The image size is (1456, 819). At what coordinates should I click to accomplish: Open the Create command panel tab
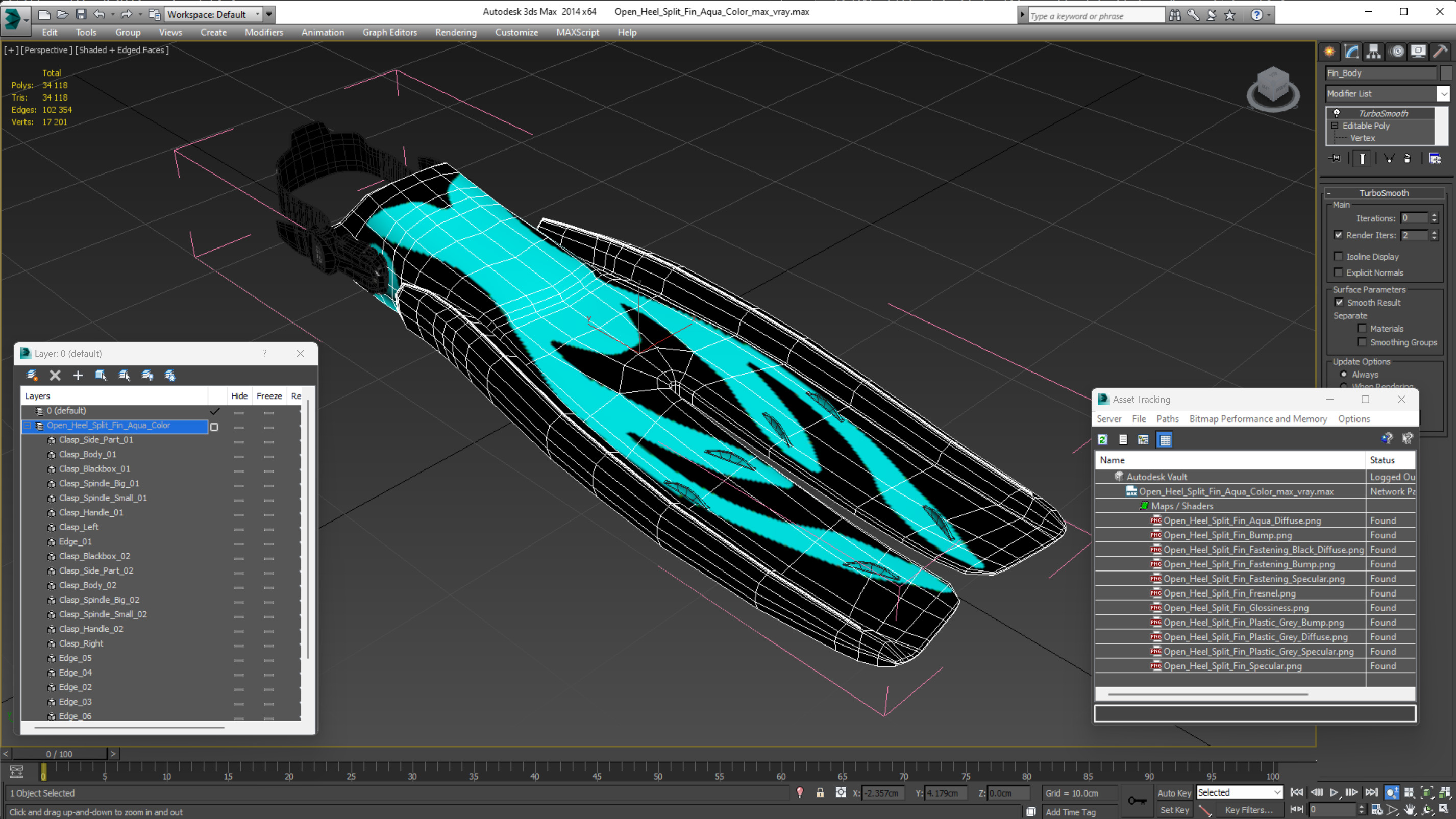click(x=1329, y=52)
